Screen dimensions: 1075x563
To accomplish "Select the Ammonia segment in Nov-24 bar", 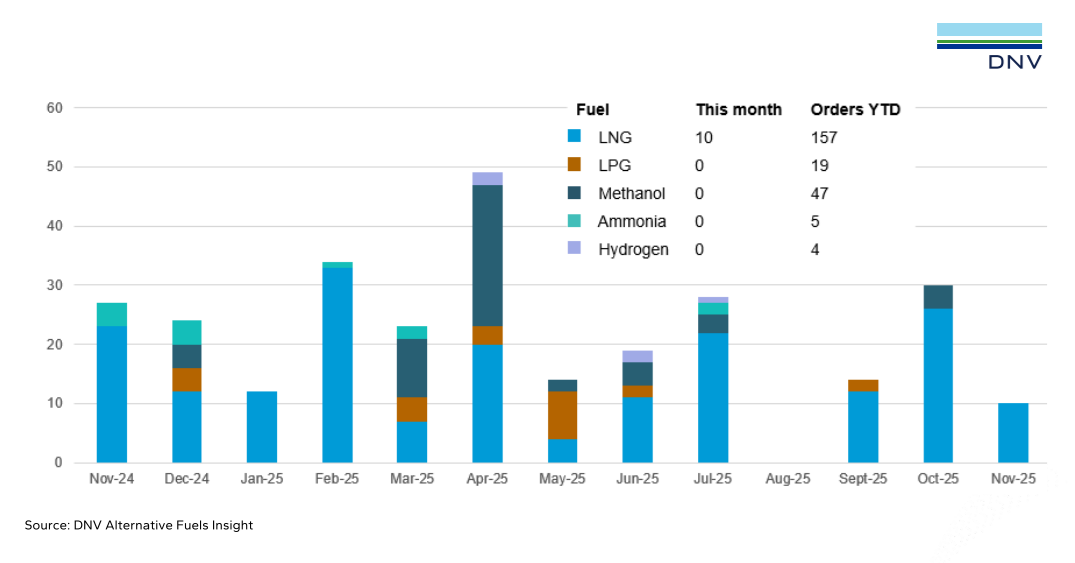I will pos(111,315).
